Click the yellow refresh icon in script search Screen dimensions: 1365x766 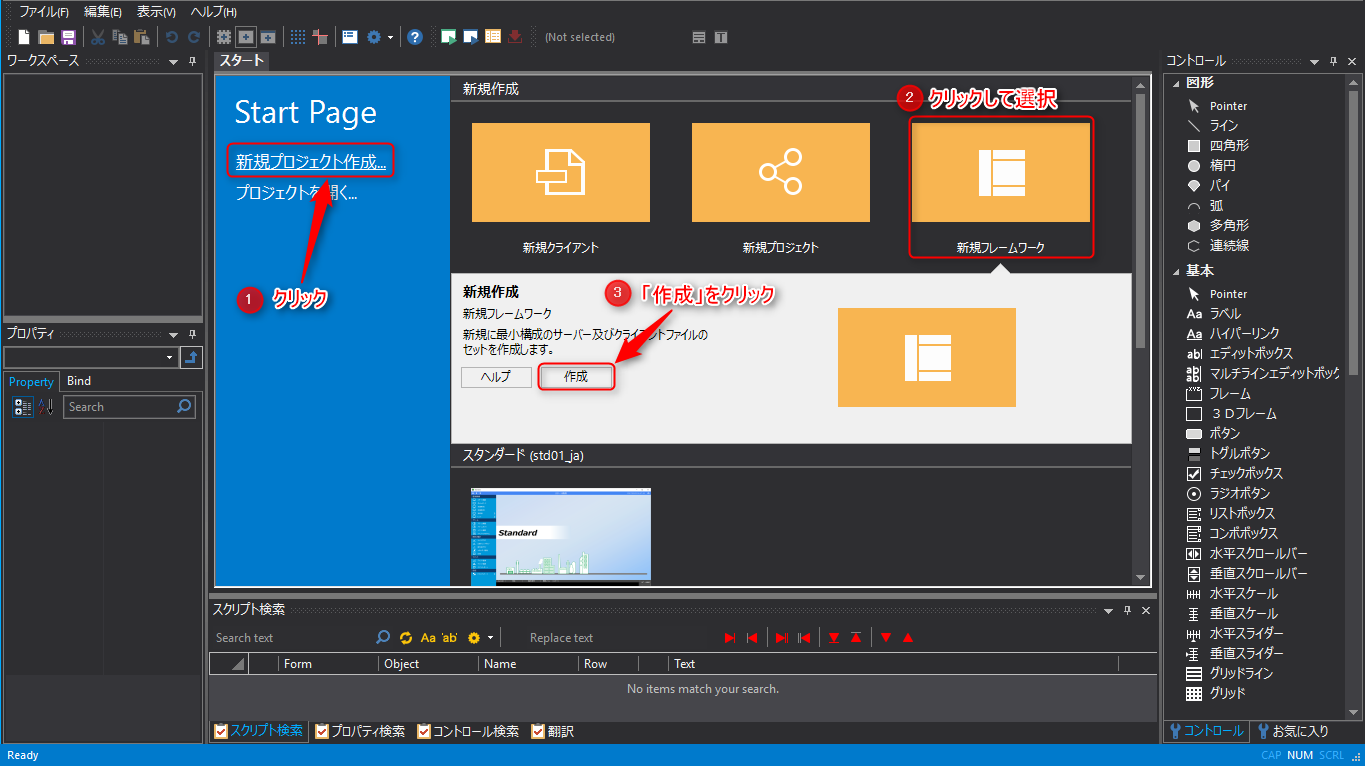(x=406, y=638)
